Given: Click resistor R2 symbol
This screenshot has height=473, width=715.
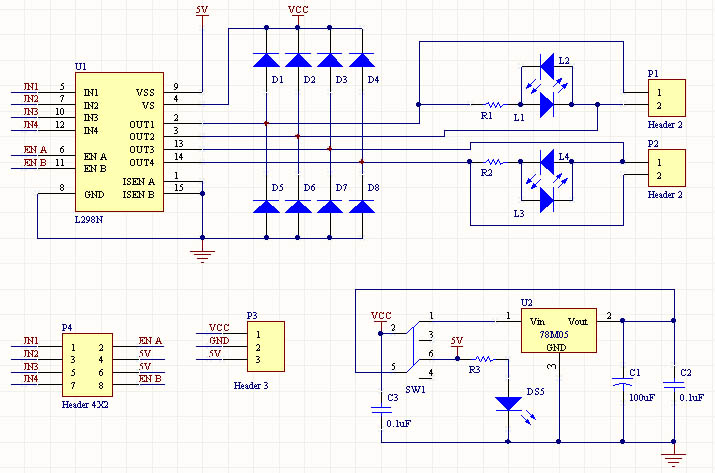Looking at the screenshot, I should [492, 160].
